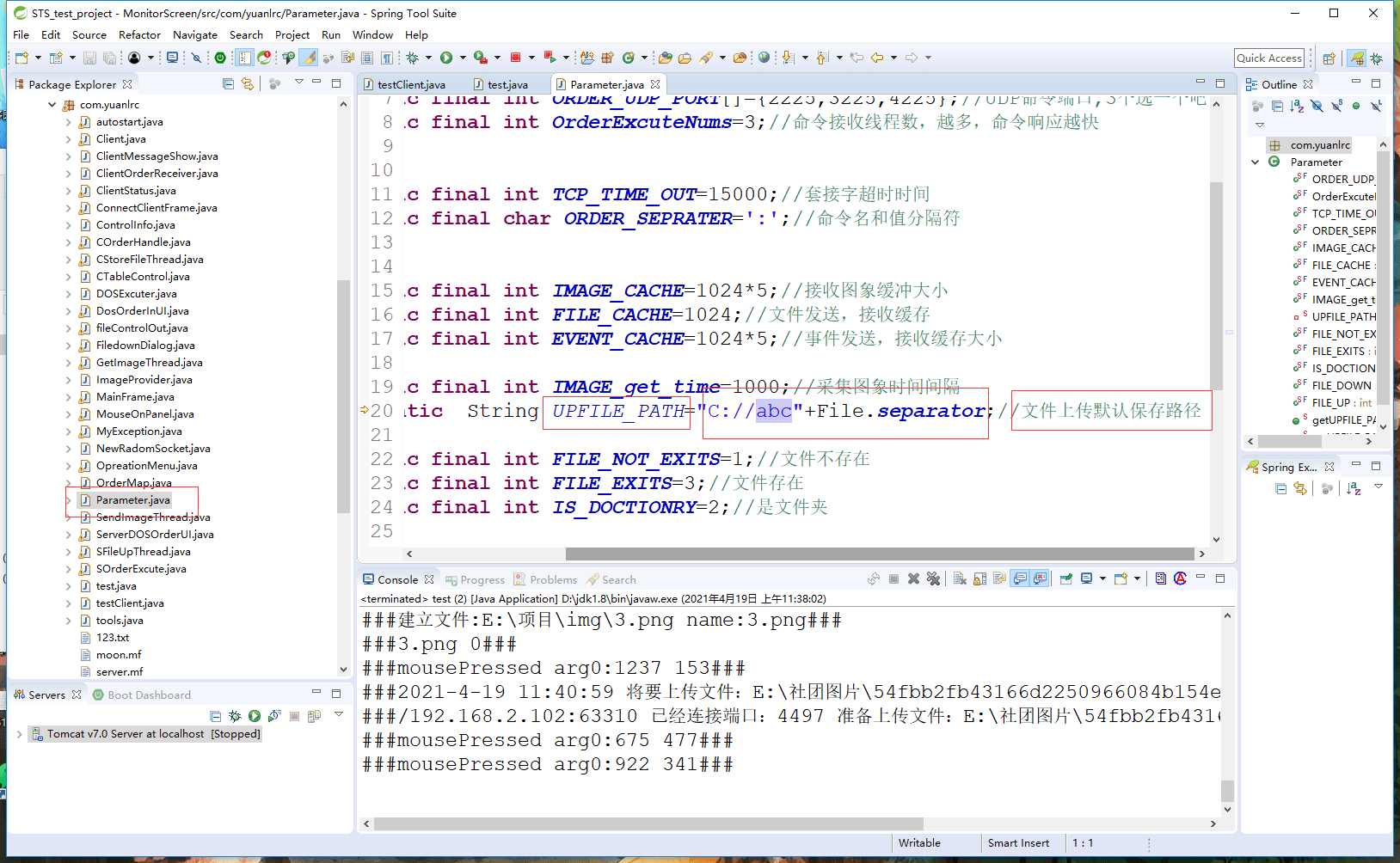Switch to the Progress tab
Image resolution: width=1400 pixels, height=863 pixels.
[x=476, y=580]
